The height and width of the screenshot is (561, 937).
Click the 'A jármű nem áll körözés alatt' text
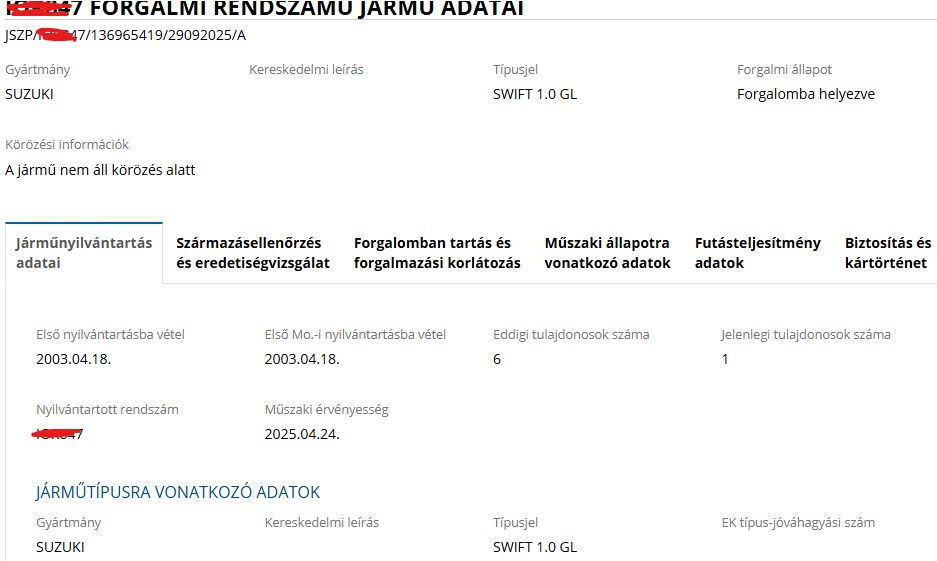pos(100,170)
